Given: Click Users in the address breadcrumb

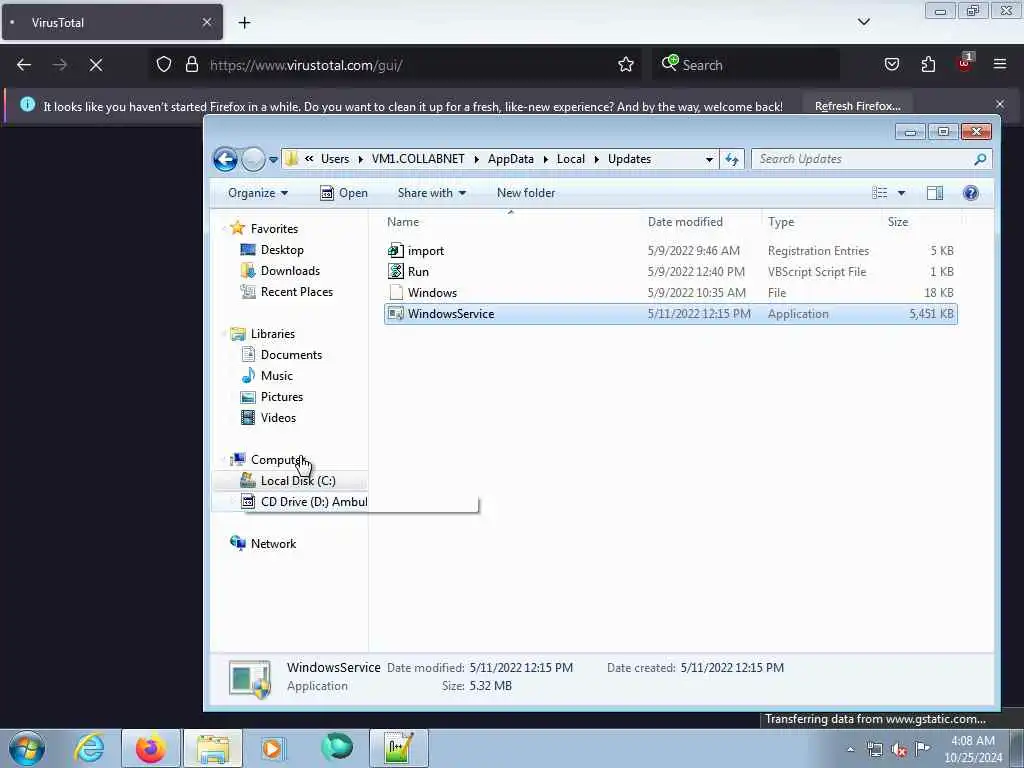Looking at the screenshot, I should (335, 159).
